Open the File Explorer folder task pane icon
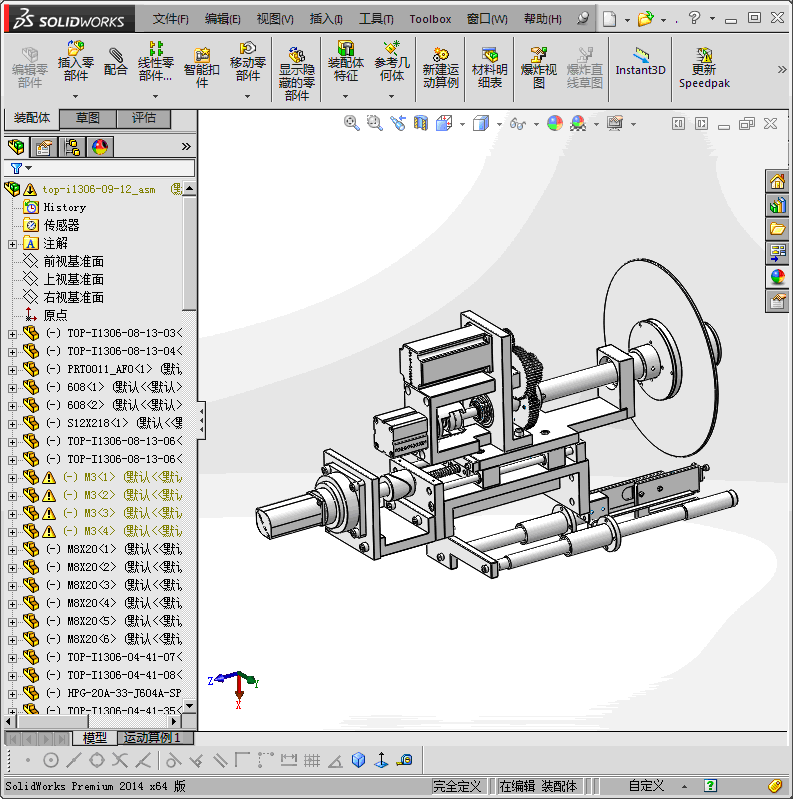793x799 pixels. tap(777, 229)
